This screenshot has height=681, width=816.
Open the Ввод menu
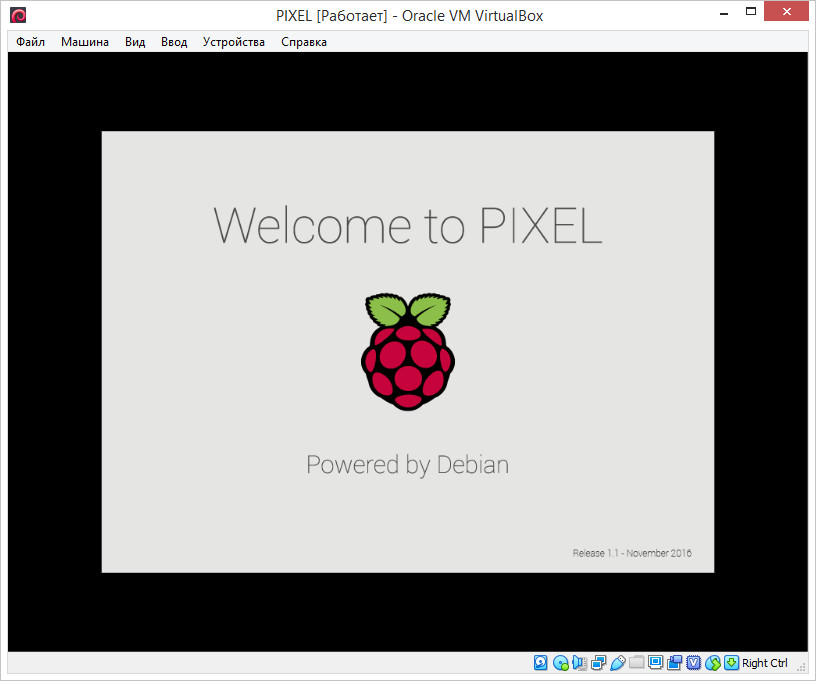[174, 42]
